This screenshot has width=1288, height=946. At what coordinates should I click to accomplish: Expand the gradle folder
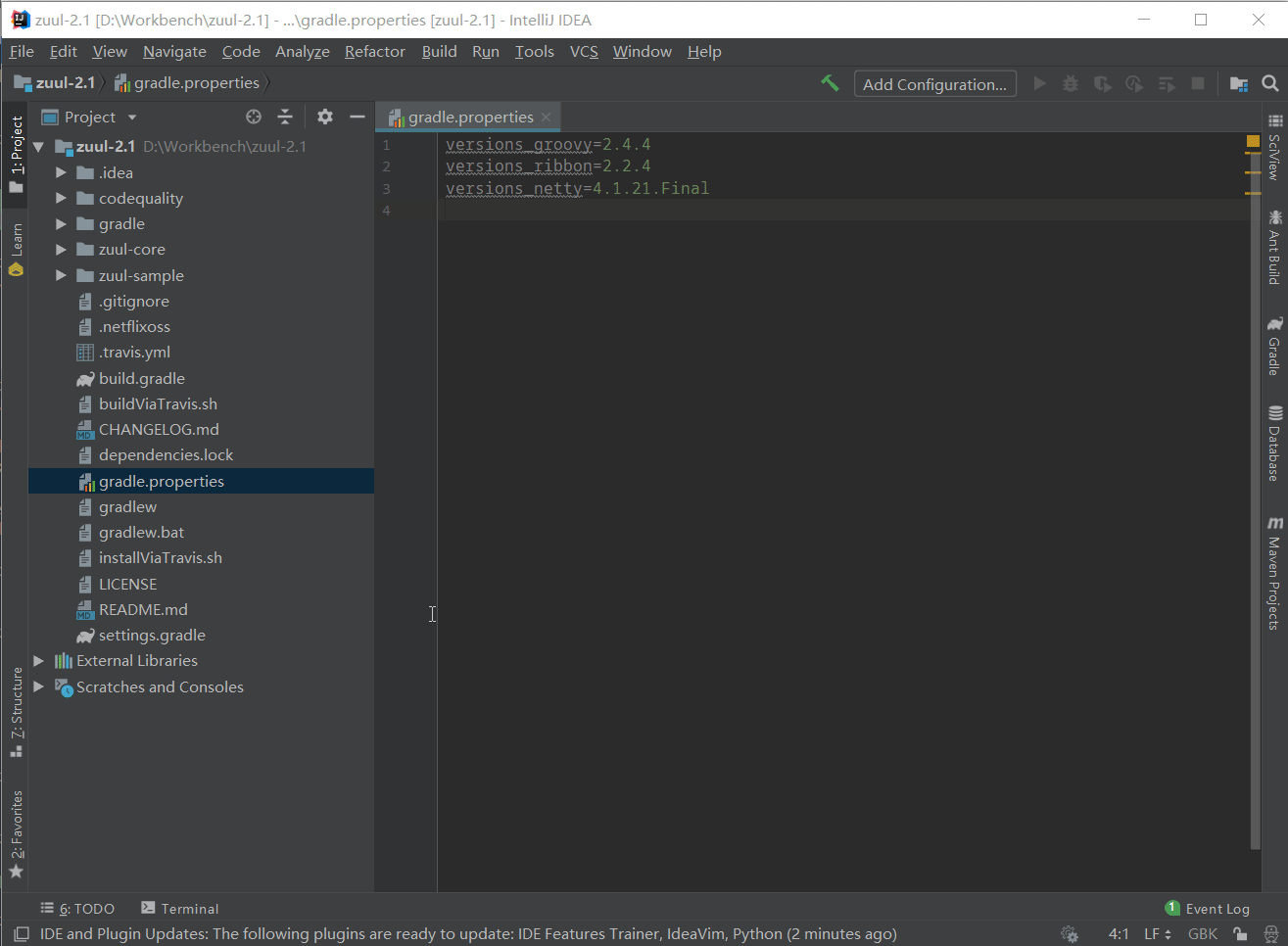click(x=61, y=224)
